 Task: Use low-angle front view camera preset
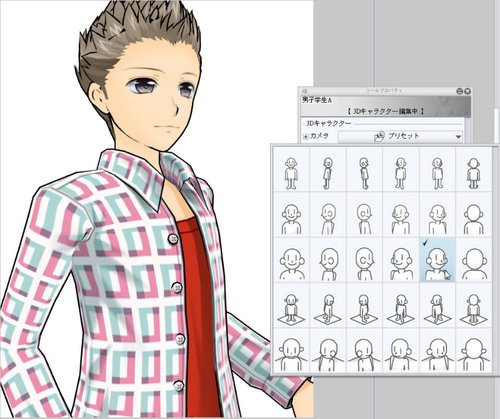(291, 350)
